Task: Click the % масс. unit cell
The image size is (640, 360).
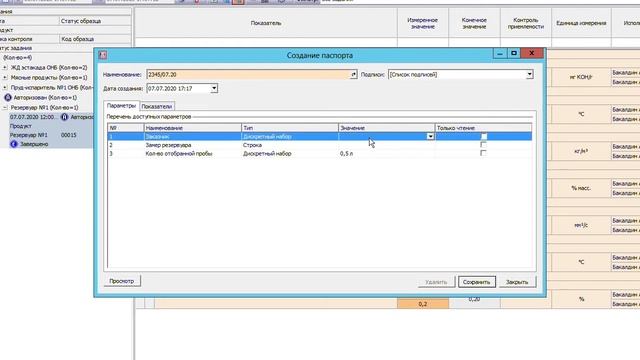Action: click(581, 188)
